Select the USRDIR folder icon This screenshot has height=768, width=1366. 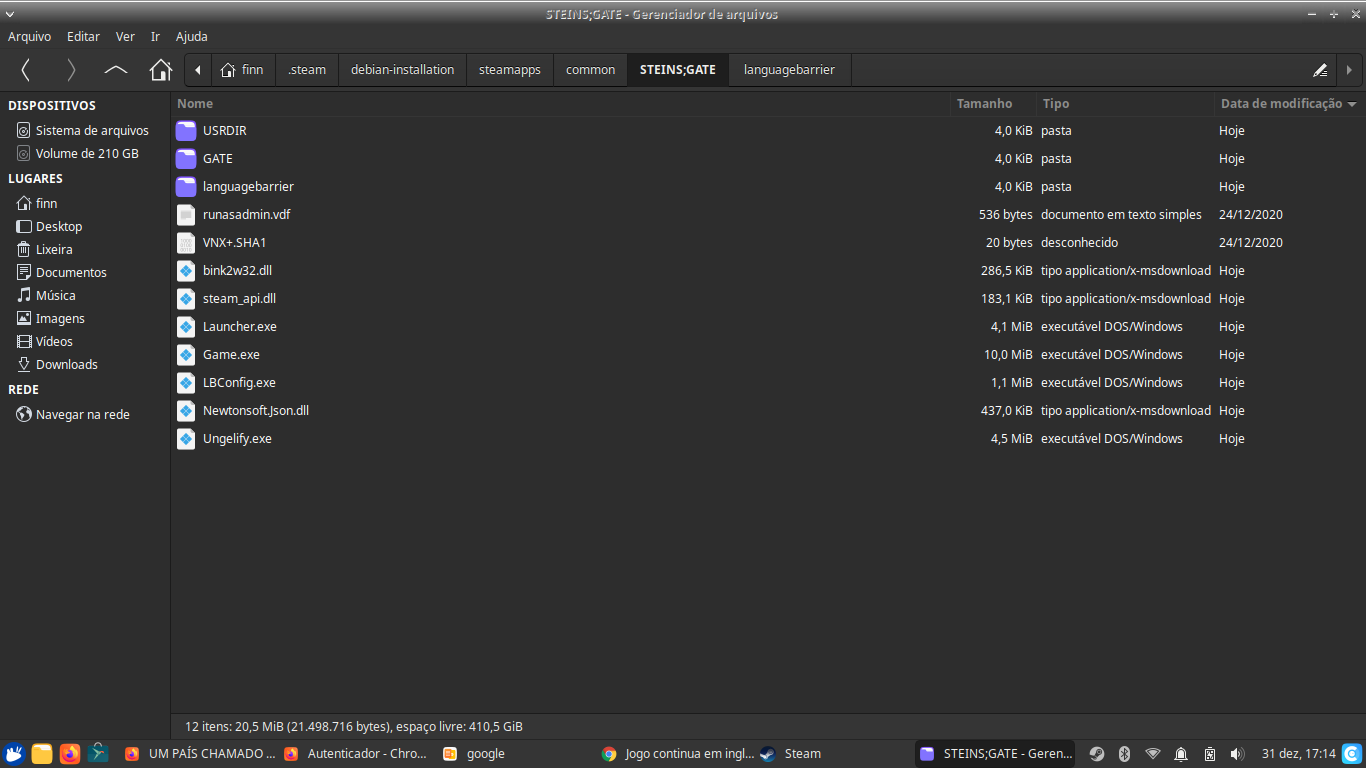click(x=186, y=131)
